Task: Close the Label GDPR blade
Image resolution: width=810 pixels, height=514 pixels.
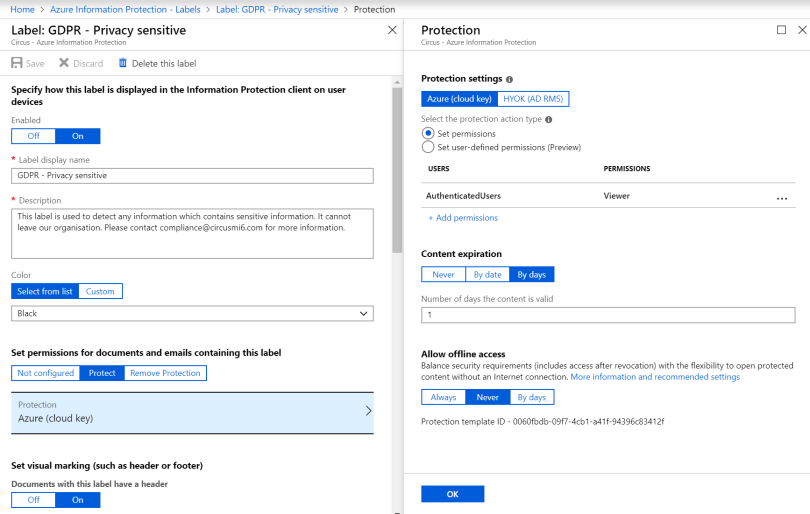Action: point(392,30)
